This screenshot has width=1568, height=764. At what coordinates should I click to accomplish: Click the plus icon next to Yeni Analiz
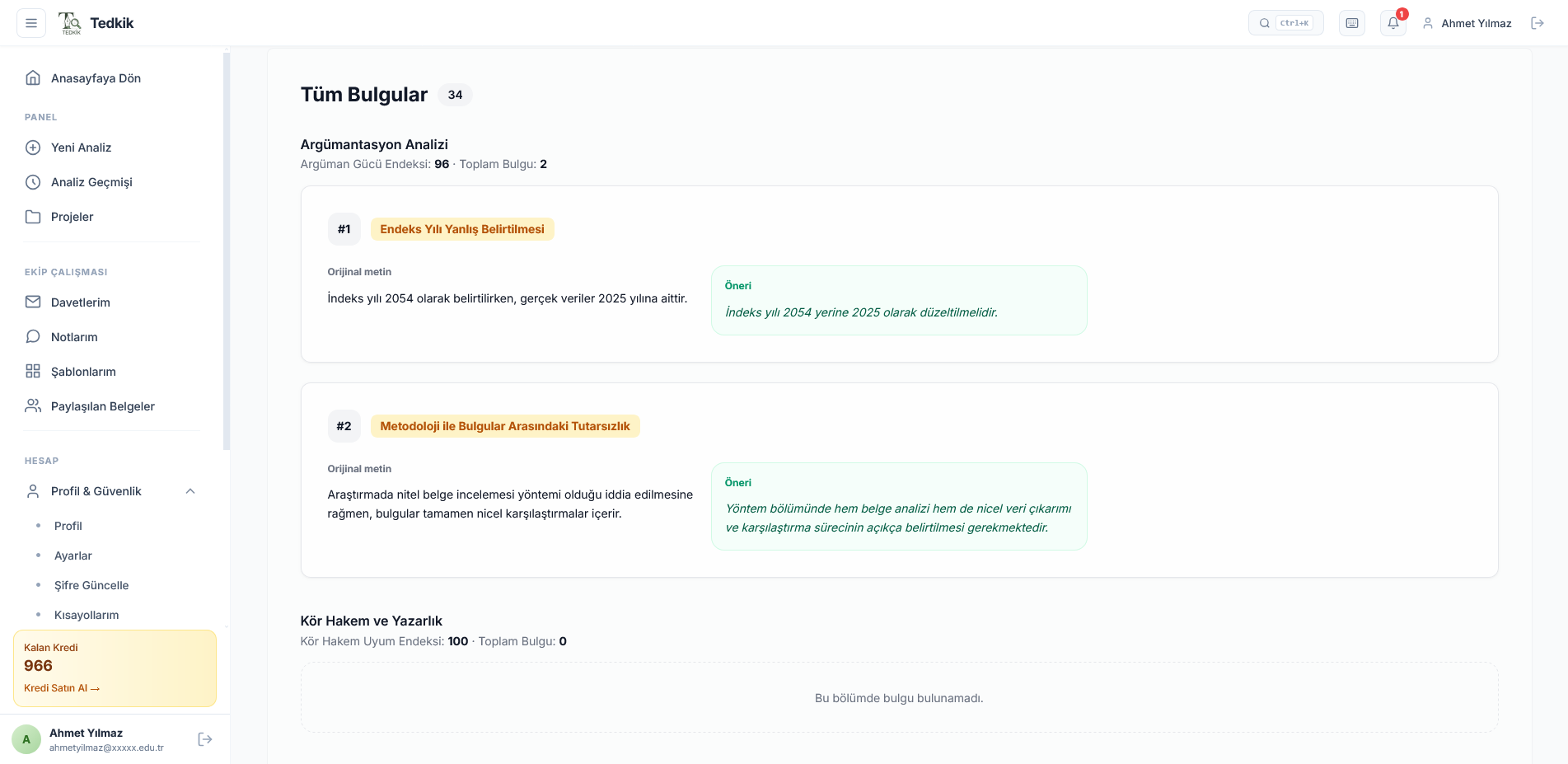click(33, 148)
